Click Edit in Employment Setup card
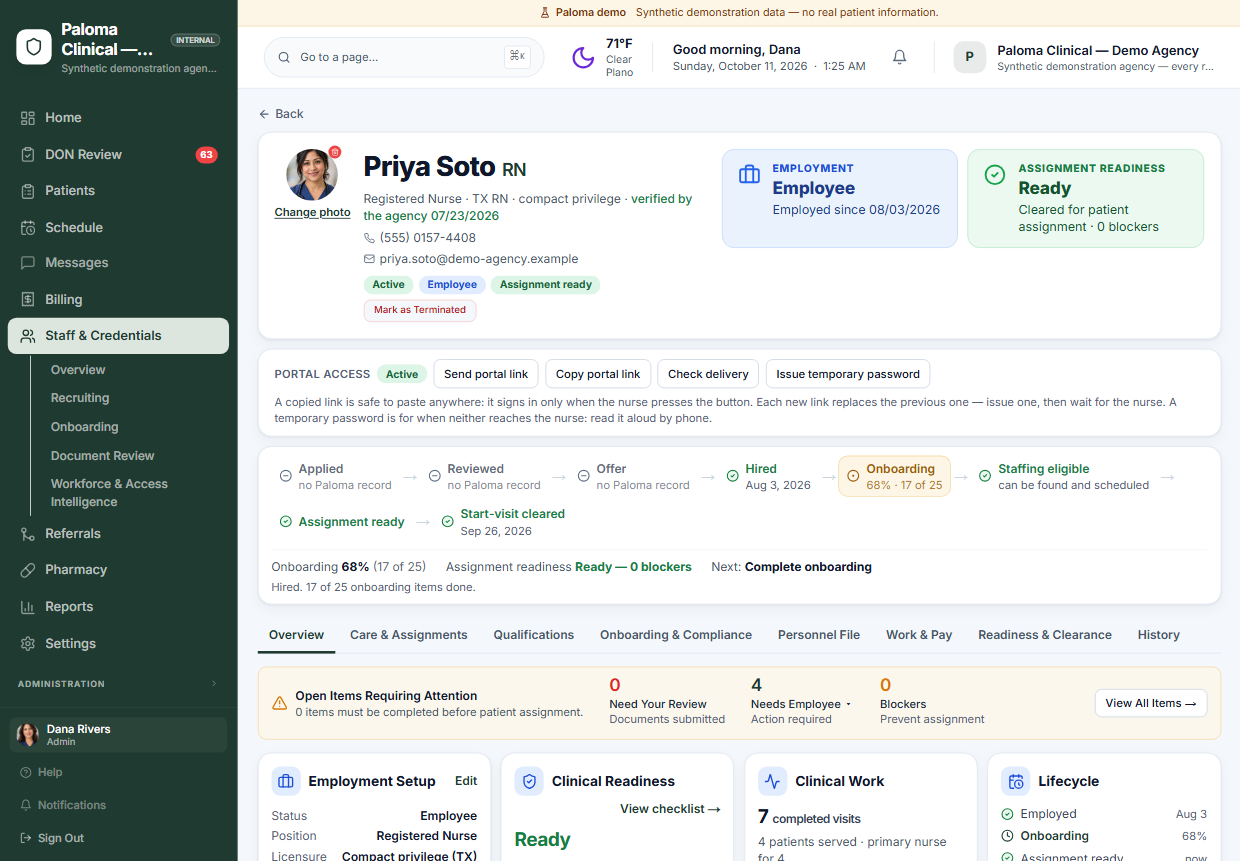1240x861 pixels. pyautogui.click(x=466, y=781)
